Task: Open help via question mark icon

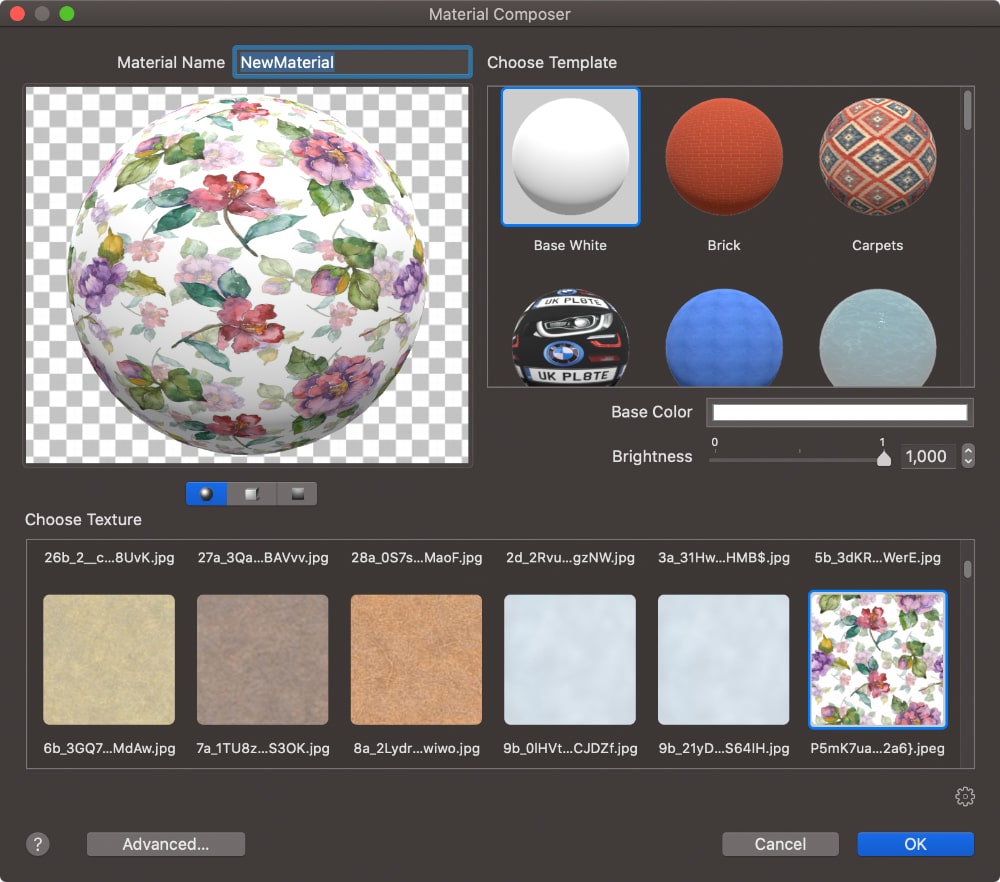Action: tap(38, 844)
